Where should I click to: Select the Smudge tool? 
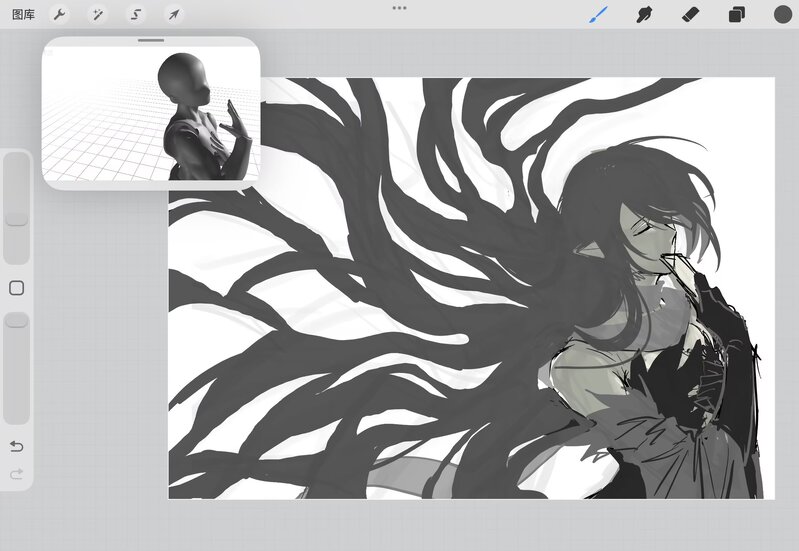pos(644,14)
